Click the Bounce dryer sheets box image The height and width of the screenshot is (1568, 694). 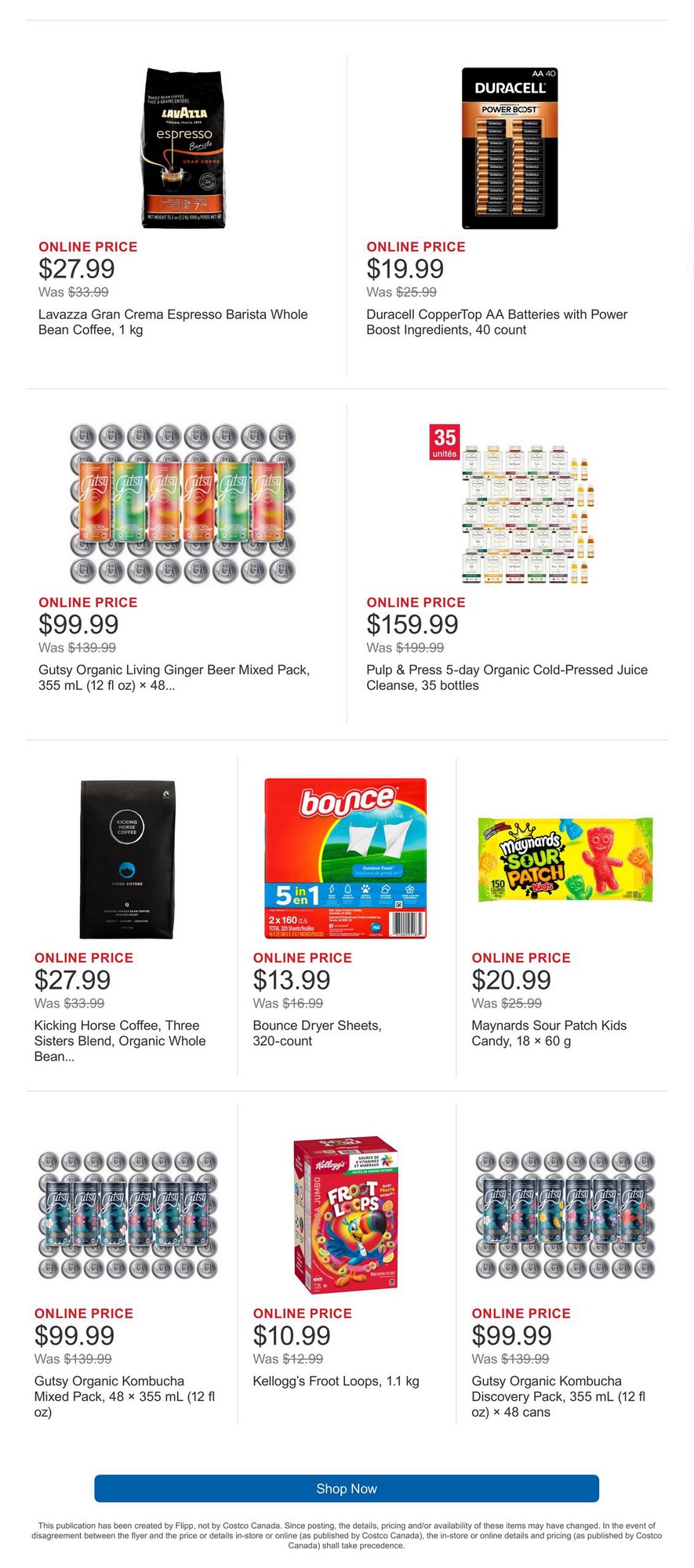coord(345,858)
